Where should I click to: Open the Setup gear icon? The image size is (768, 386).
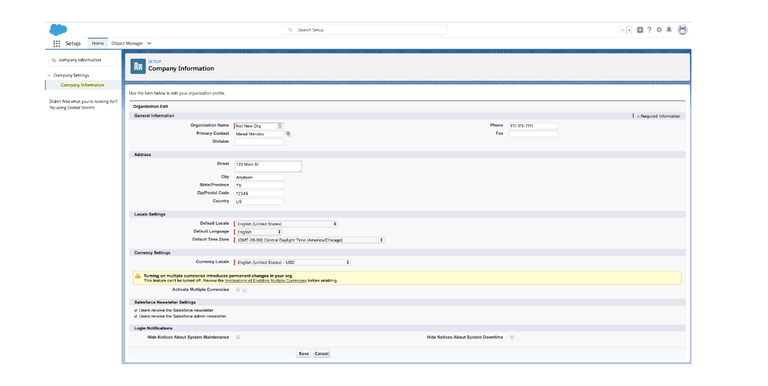pos(659,30)
